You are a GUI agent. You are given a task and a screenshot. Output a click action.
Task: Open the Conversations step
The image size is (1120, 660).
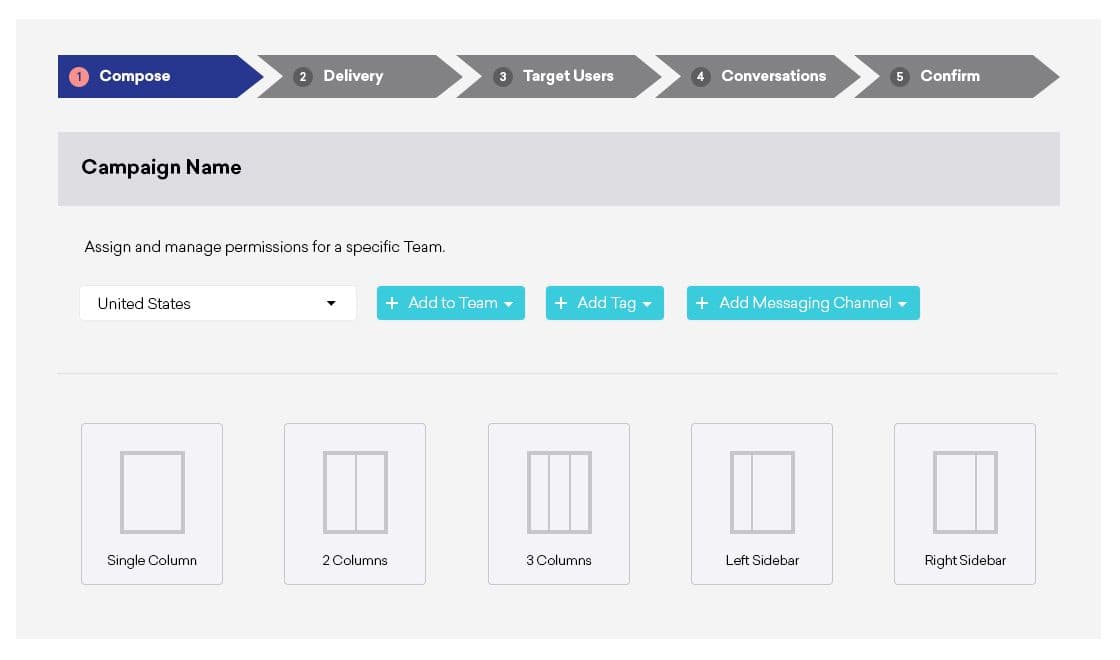pos(773,76)
